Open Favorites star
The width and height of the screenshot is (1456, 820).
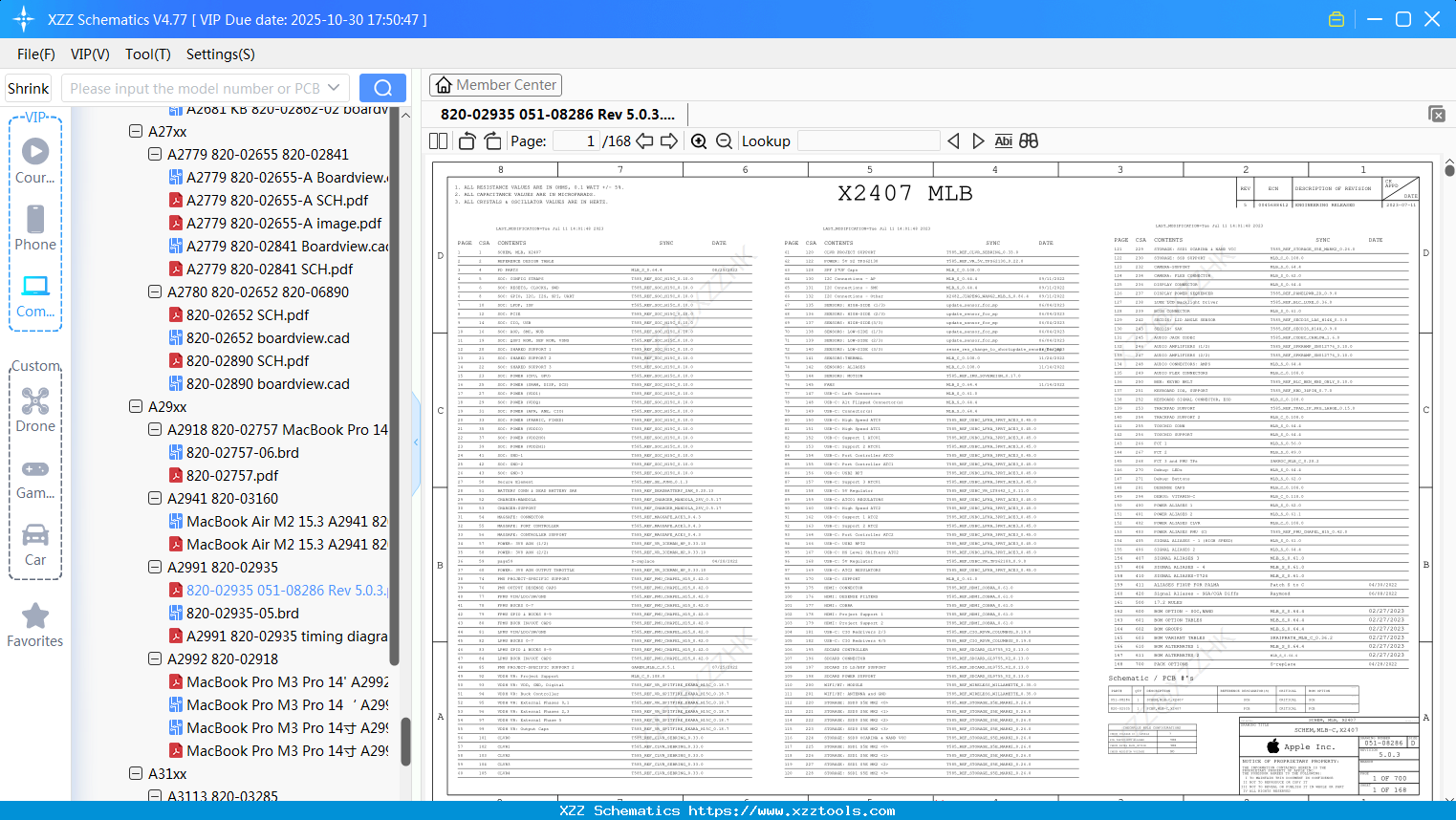(35, 625)
